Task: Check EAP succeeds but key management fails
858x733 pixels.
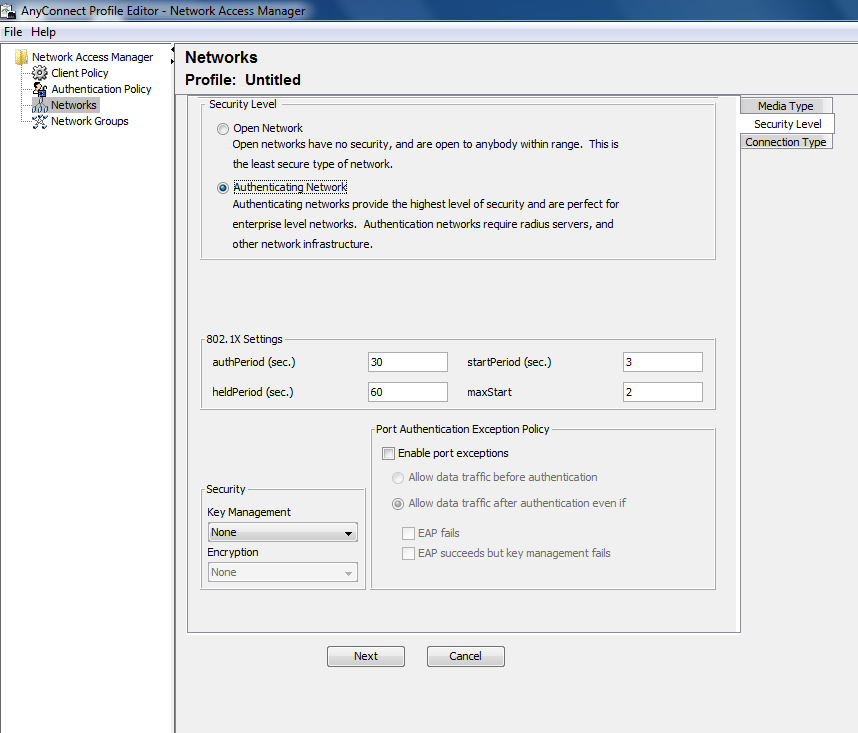Action: (408, 554)
